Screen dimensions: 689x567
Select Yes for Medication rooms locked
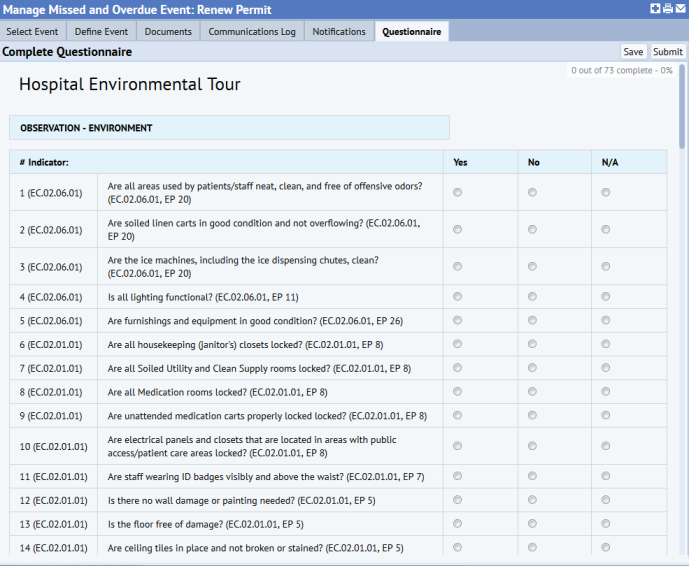pyautogui.click(x=458, y=392)
